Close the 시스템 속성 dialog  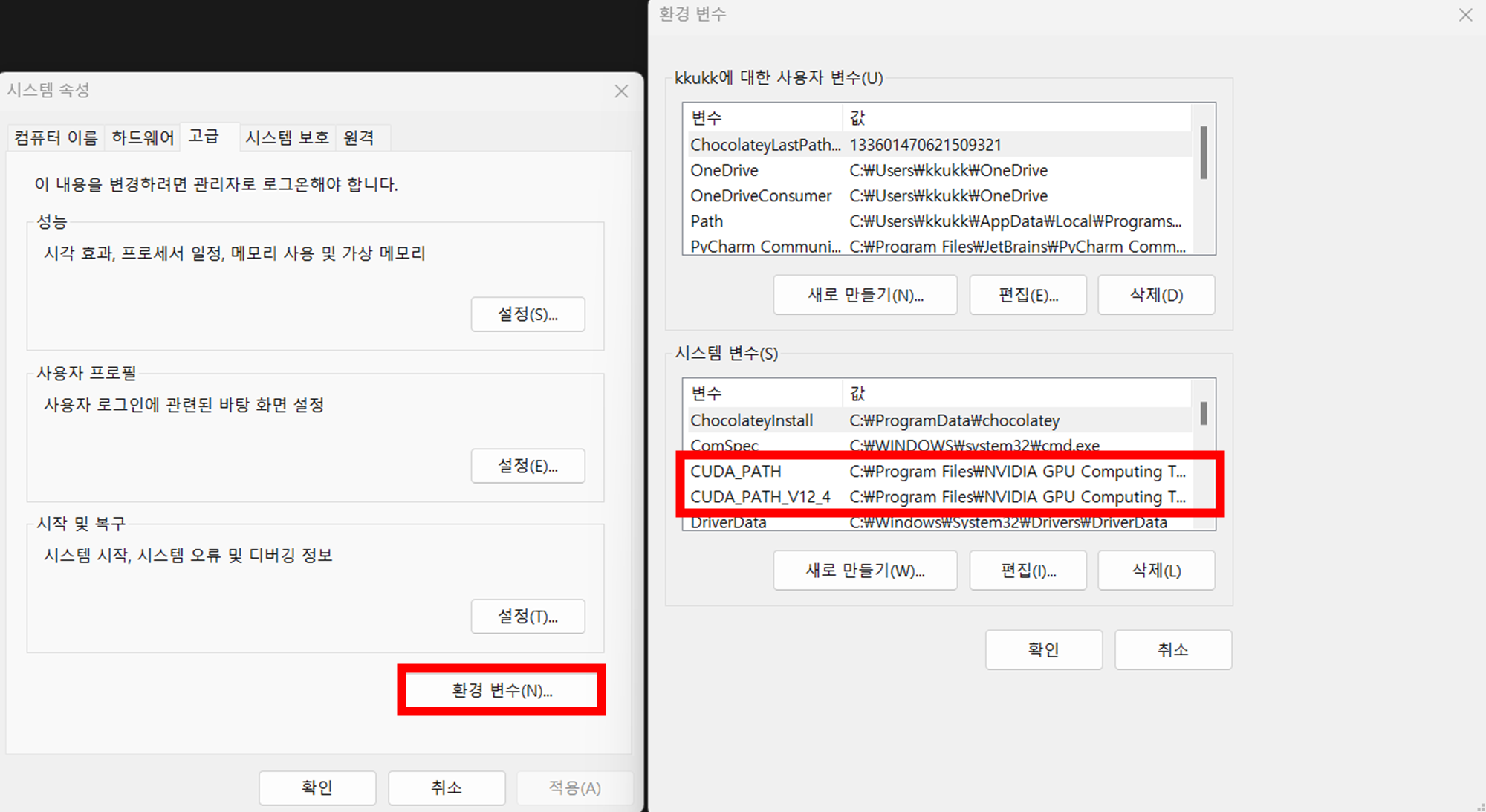click(x=621, y=91)
